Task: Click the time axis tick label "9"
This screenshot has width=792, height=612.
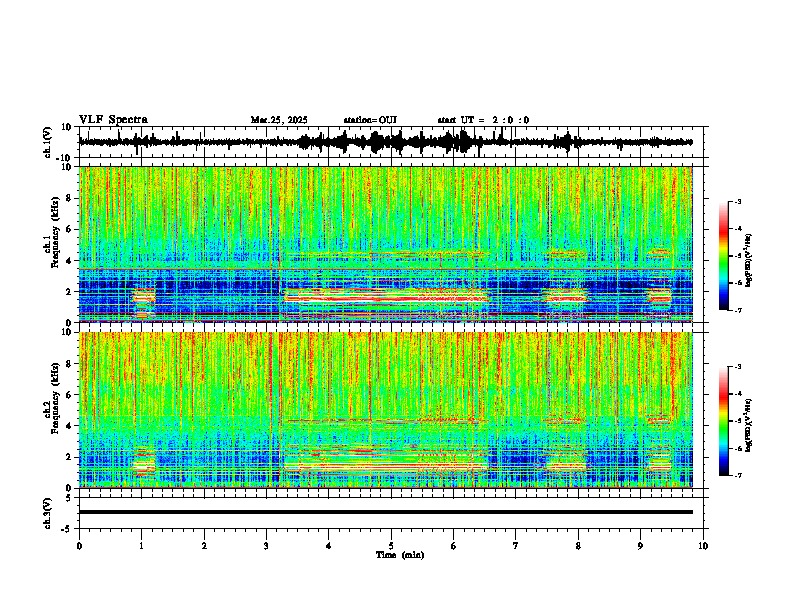Action: [x=640, y=546]
